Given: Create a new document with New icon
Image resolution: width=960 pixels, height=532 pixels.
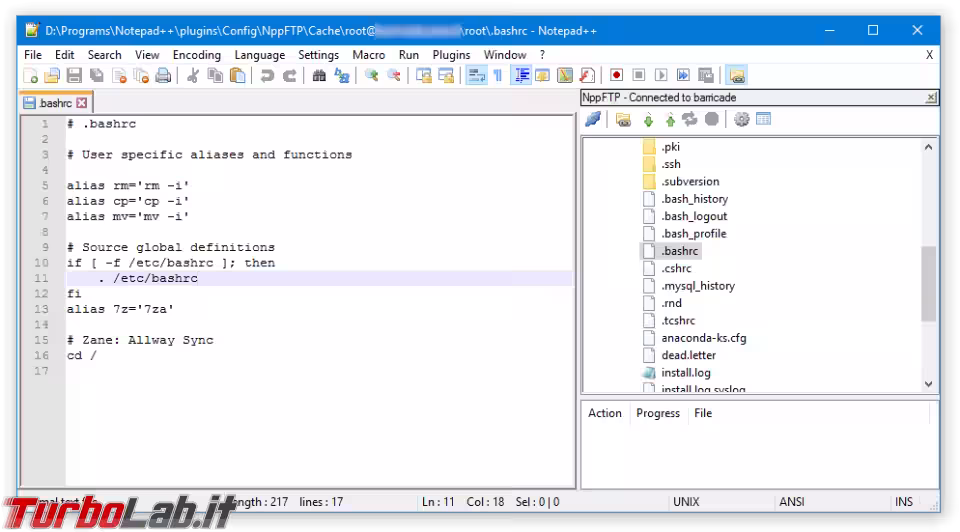Looking at the screenshot, I should pos(30,75).
